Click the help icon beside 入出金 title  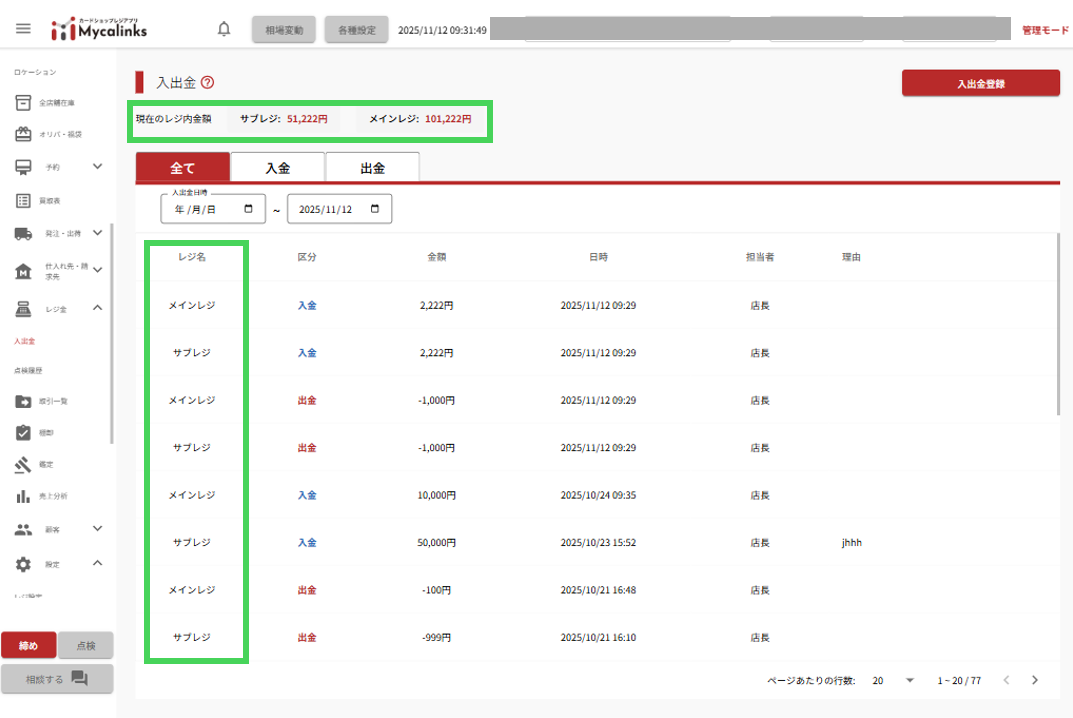208,83
